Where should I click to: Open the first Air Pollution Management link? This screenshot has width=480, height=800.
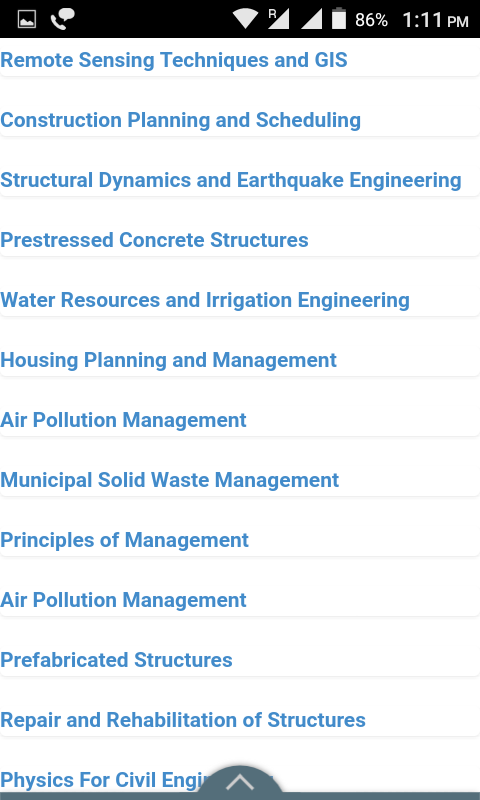pos(123,420)
